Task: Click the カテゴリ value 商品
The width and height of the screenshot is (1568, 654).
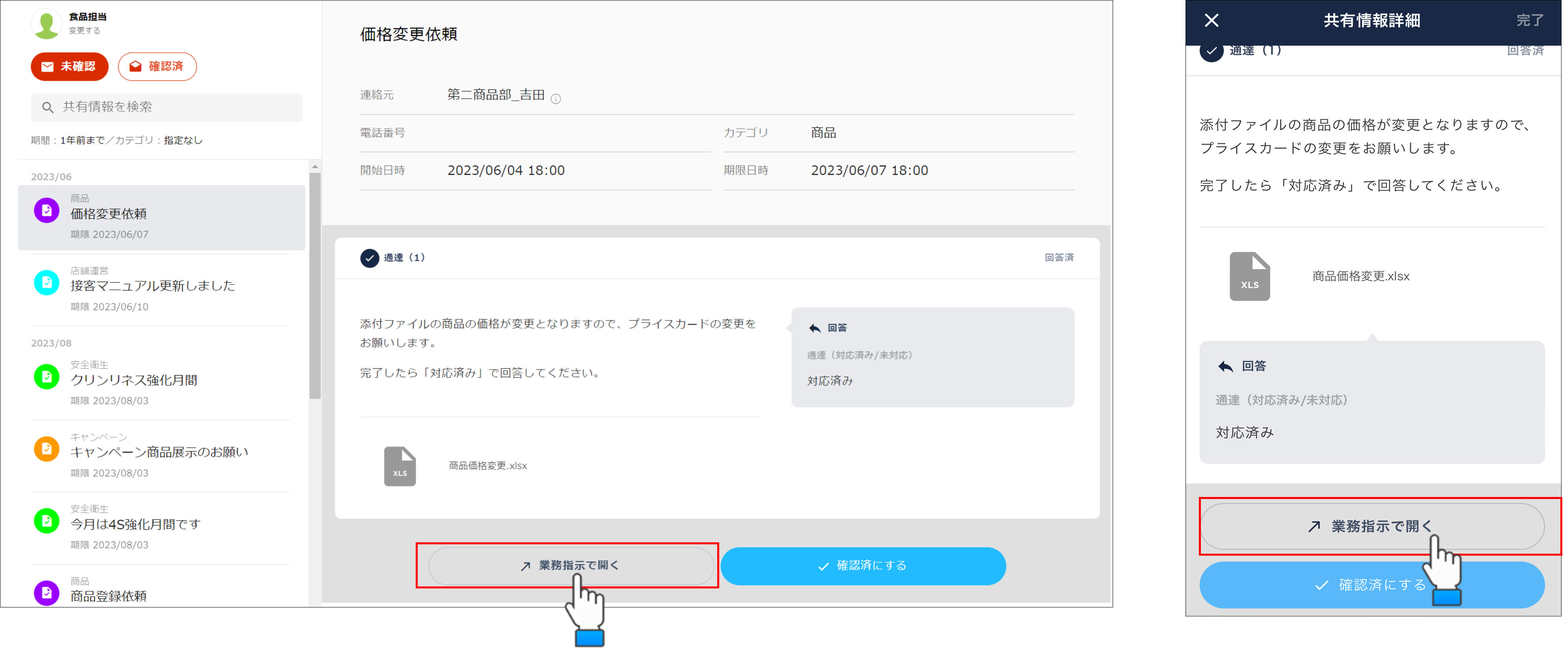Action: click(823, 133)
